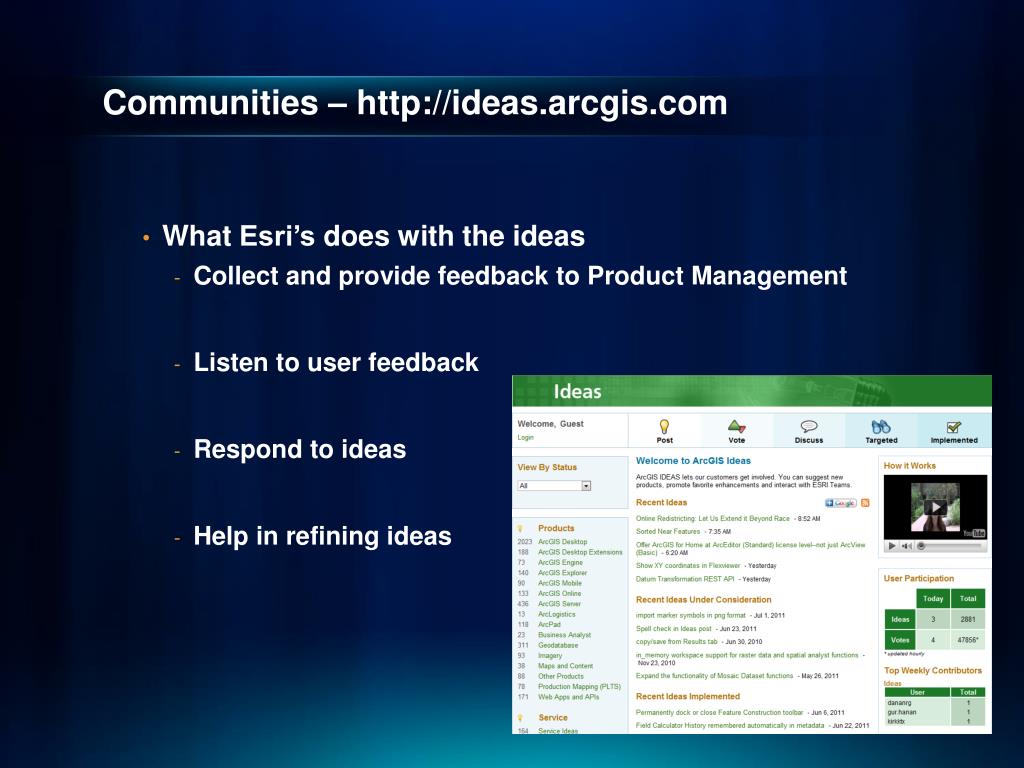Screen dimensions: 1024x768
Task: Open ArcGIS Desktop Extensions category
Action: (x=580, y=552)
